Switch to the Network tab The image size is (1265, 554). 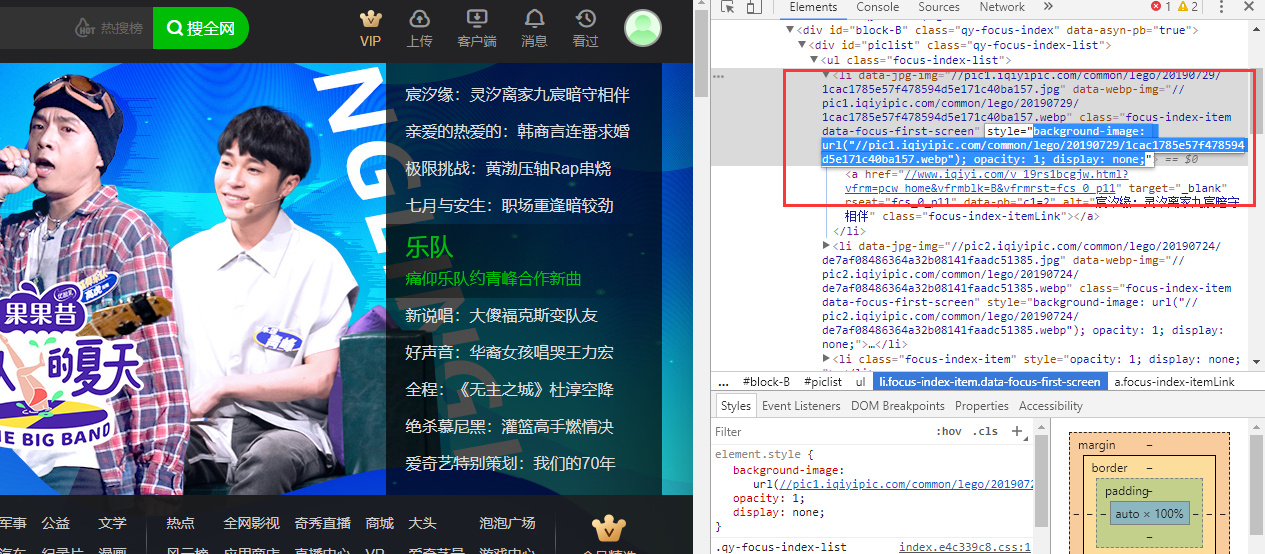pos(1002,7)
